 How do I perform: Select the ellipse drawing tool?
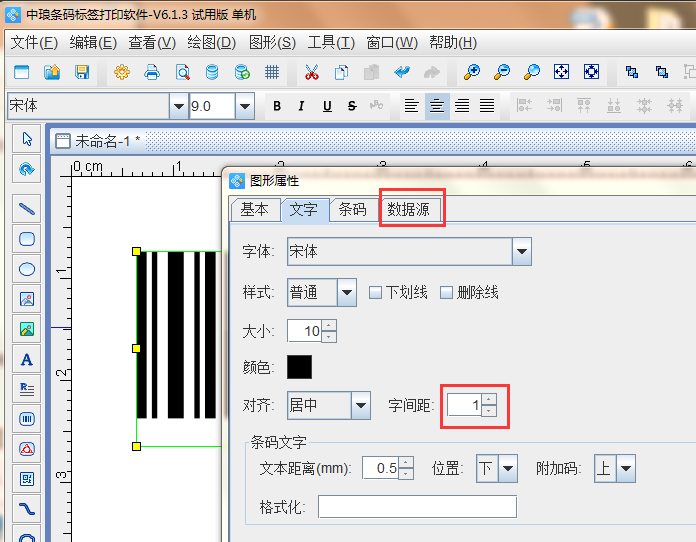[27, 268]
